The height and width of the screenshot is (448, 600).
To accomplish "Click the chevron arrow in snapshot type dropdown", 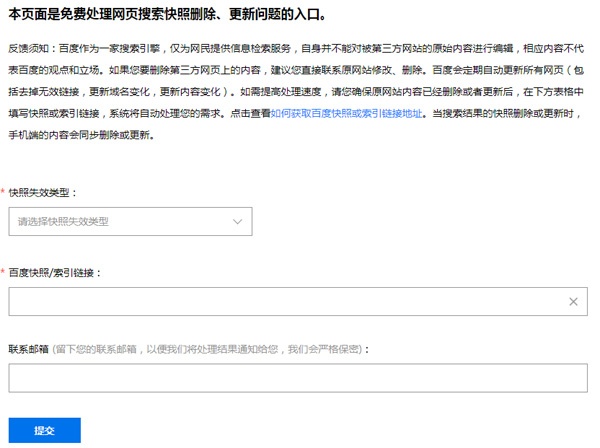I will tap(237, 222).
